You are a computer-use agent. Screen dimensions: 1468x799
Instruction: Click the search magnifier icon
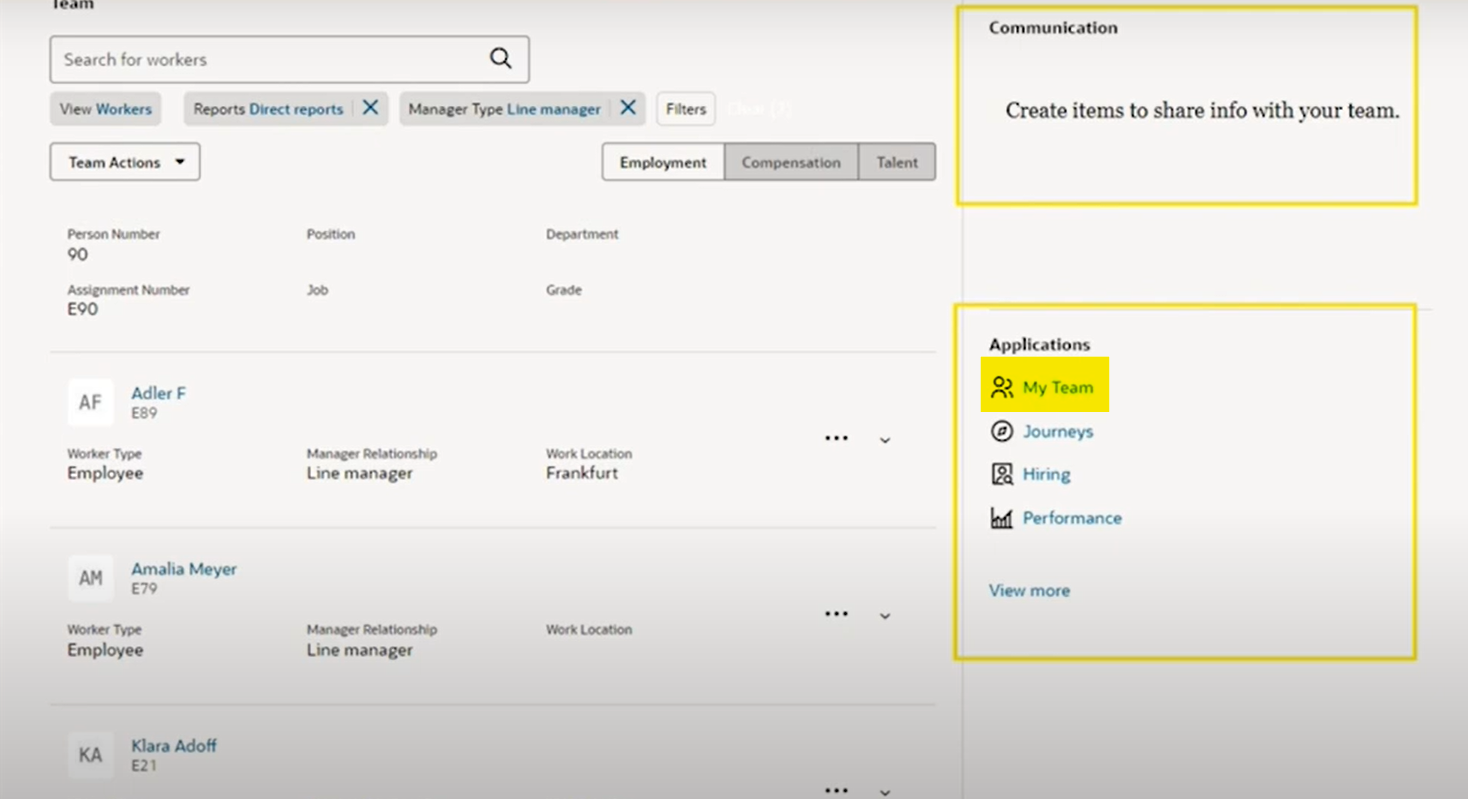(x=499, y=59)
